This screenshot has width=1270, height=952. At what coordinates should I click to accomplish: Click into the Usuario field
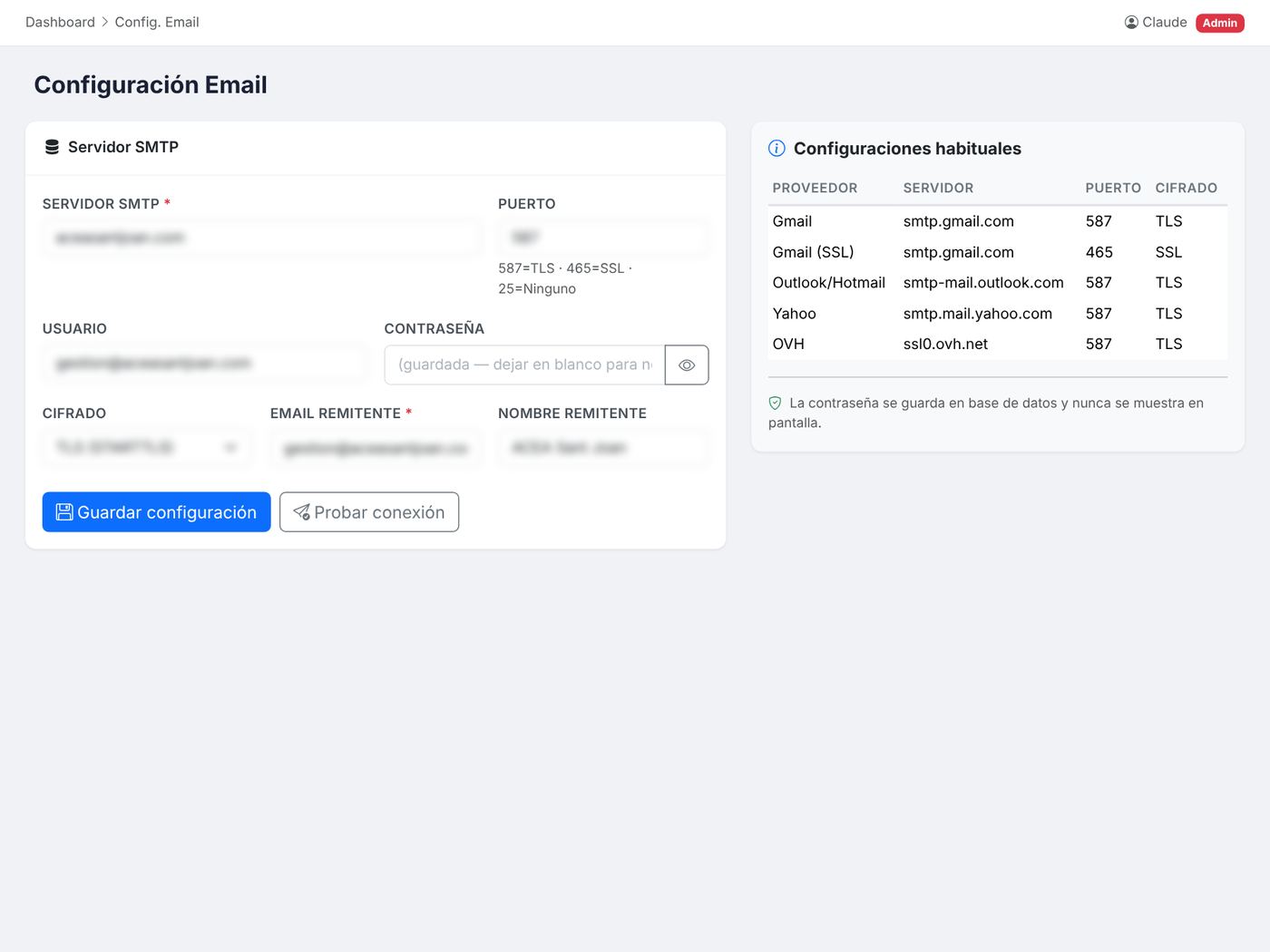click(x=204, y=364)
